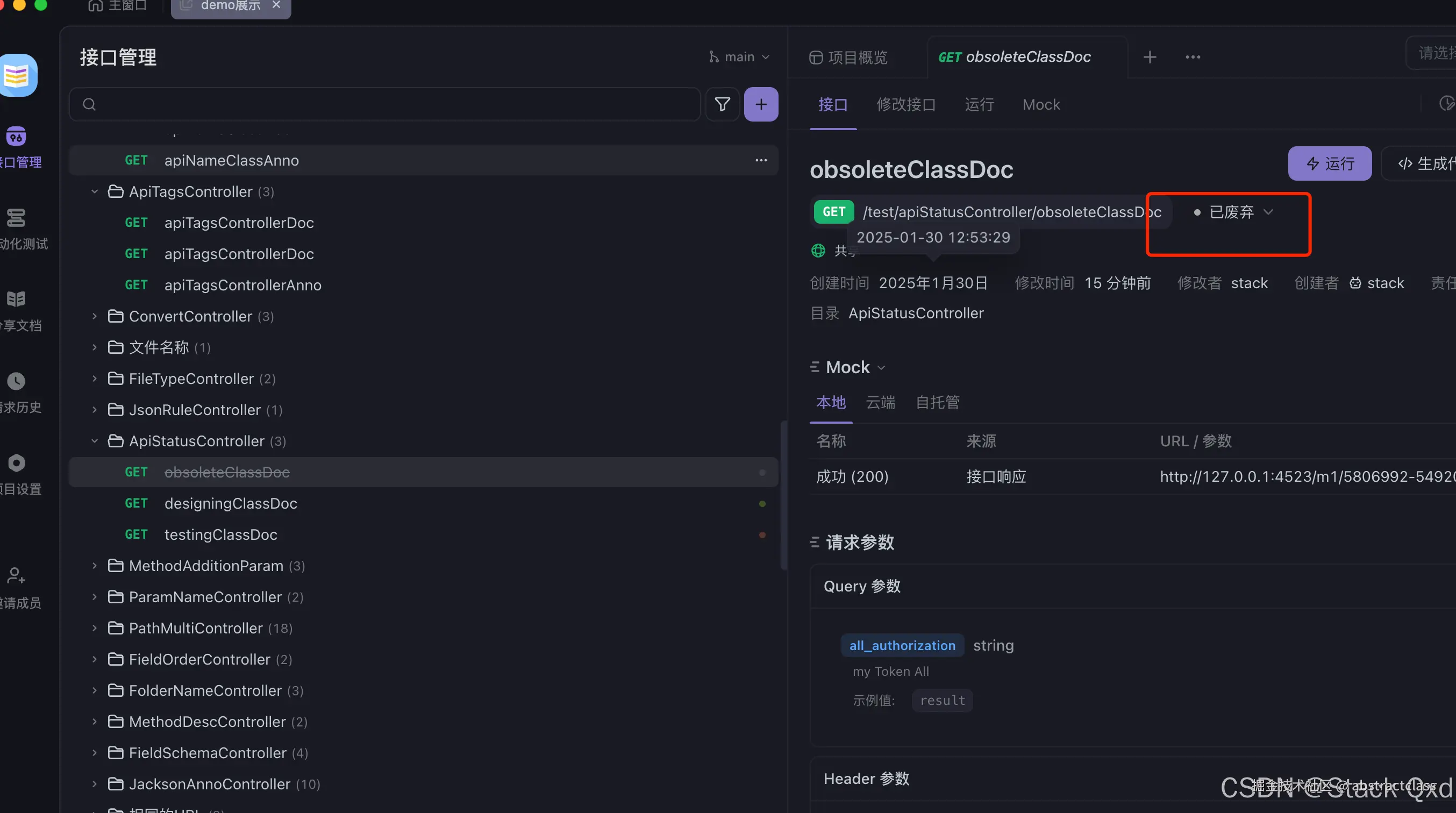Click the 成功 (200) mock row name

pyautogui.click(x=852, y=476)
